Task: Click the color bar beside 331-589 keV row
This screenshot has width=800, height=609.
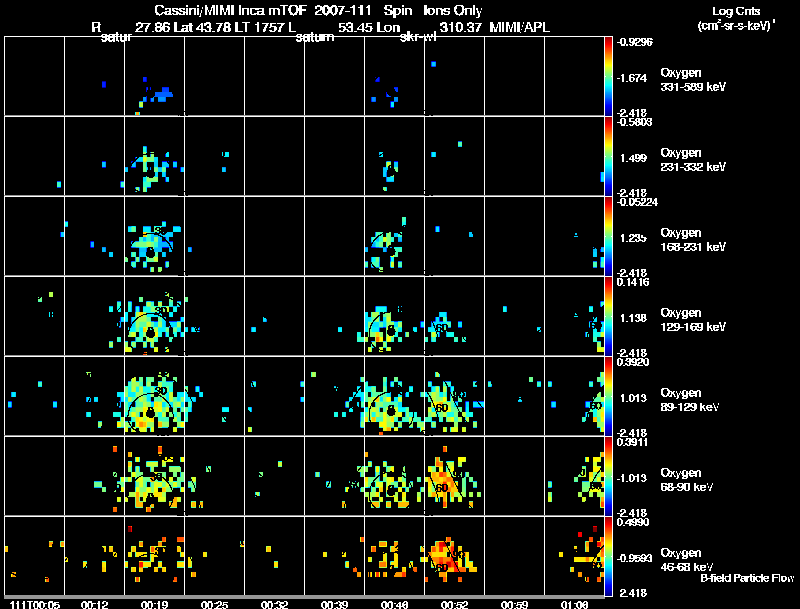Action: coord(608,76)
